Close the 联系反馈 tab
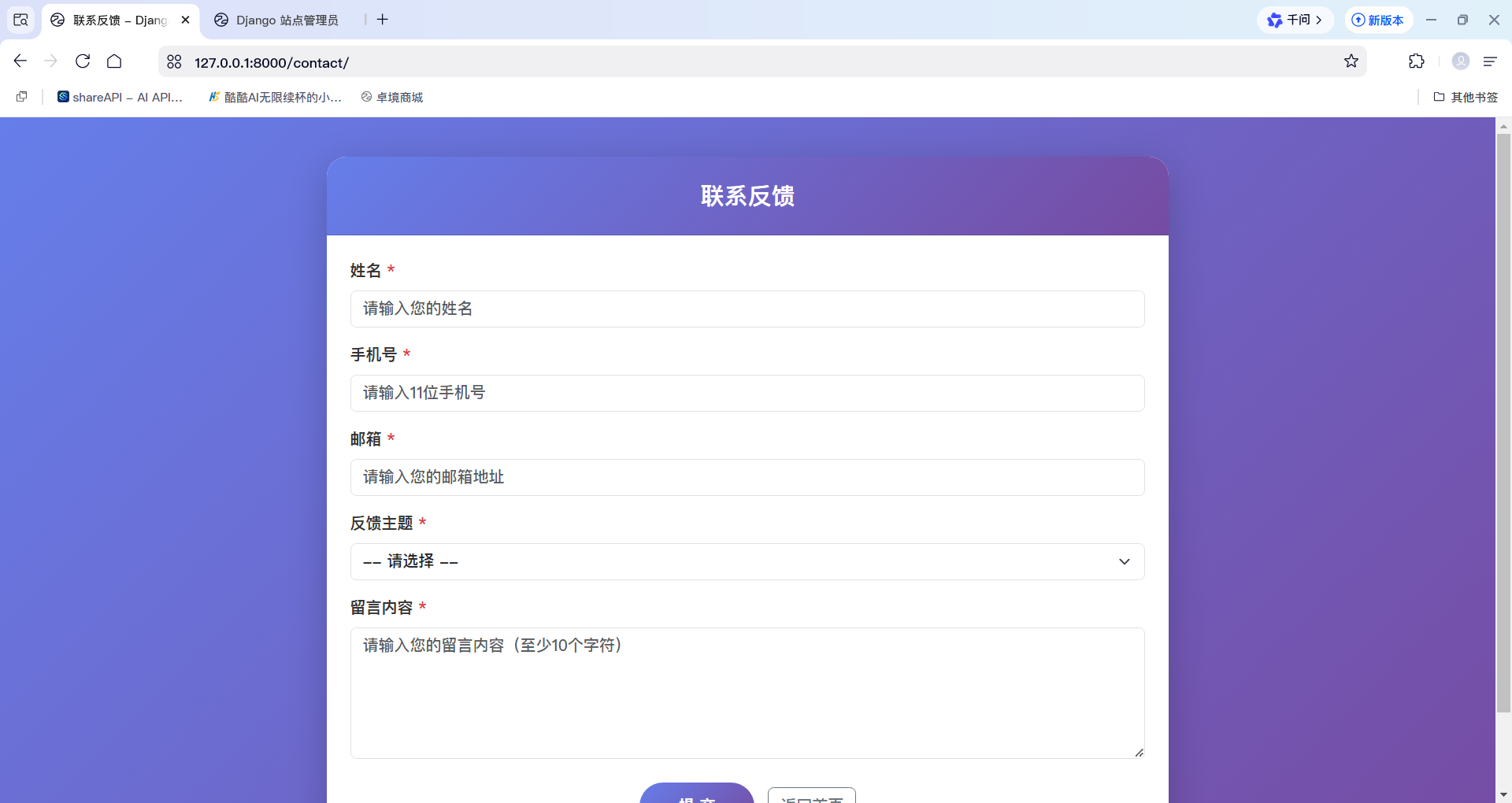Viewport: 1512px width, 803px height. tap(186, 20)
